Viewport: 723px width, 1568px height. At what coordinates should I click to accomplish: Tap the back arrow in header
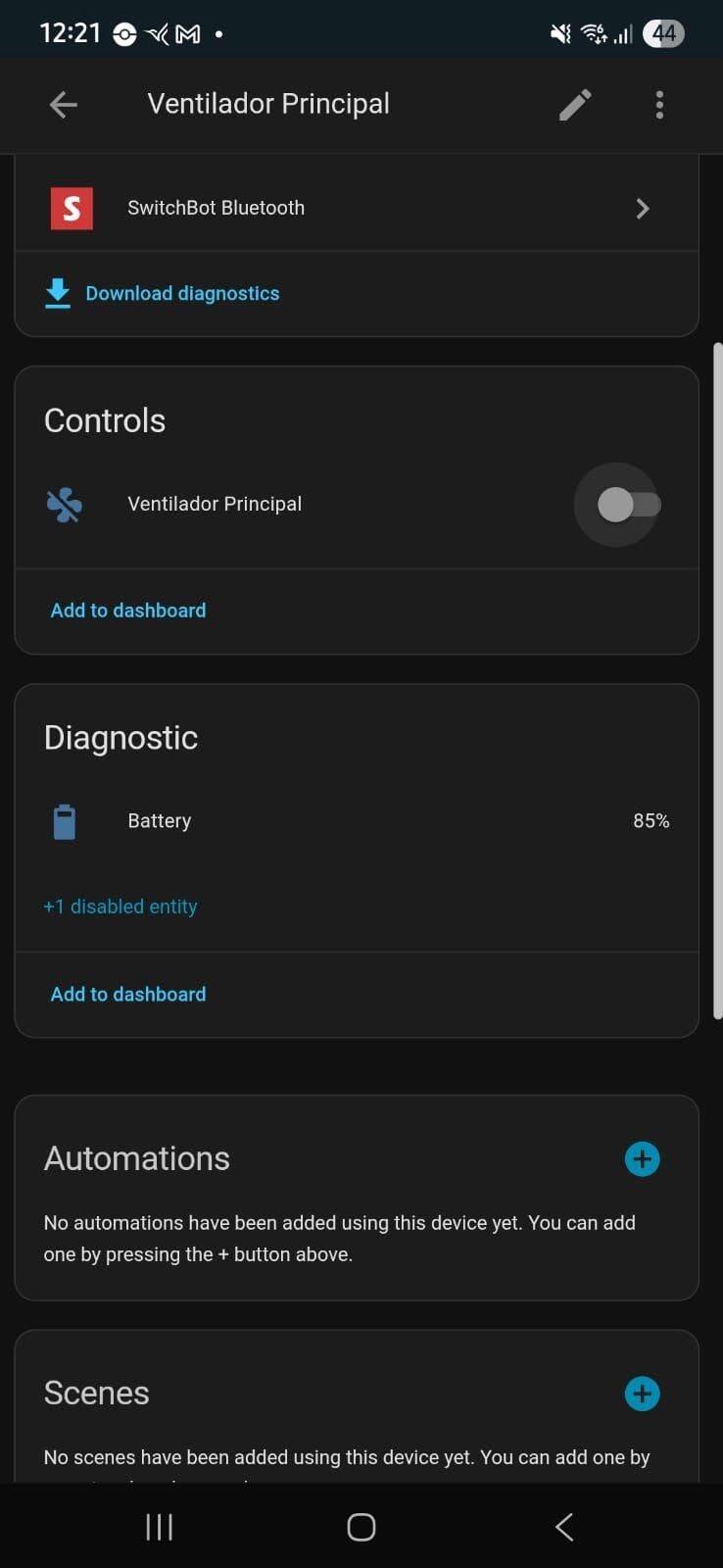click(x=64, y=105)
